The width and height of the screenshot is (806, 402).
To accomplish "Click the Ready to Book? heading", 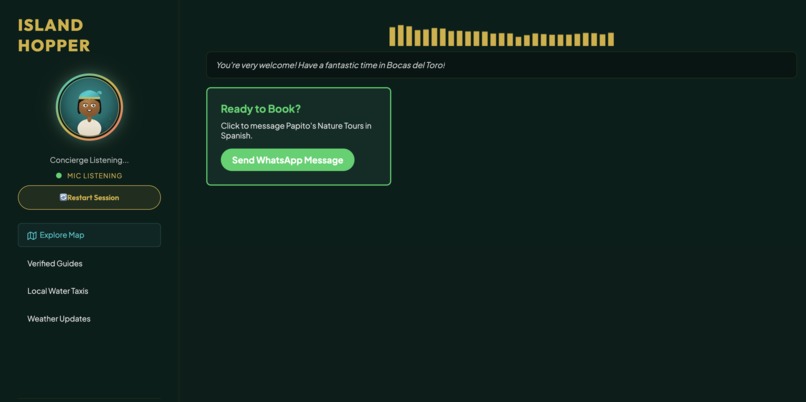I will pyautogui.click(x=261, y=109).
